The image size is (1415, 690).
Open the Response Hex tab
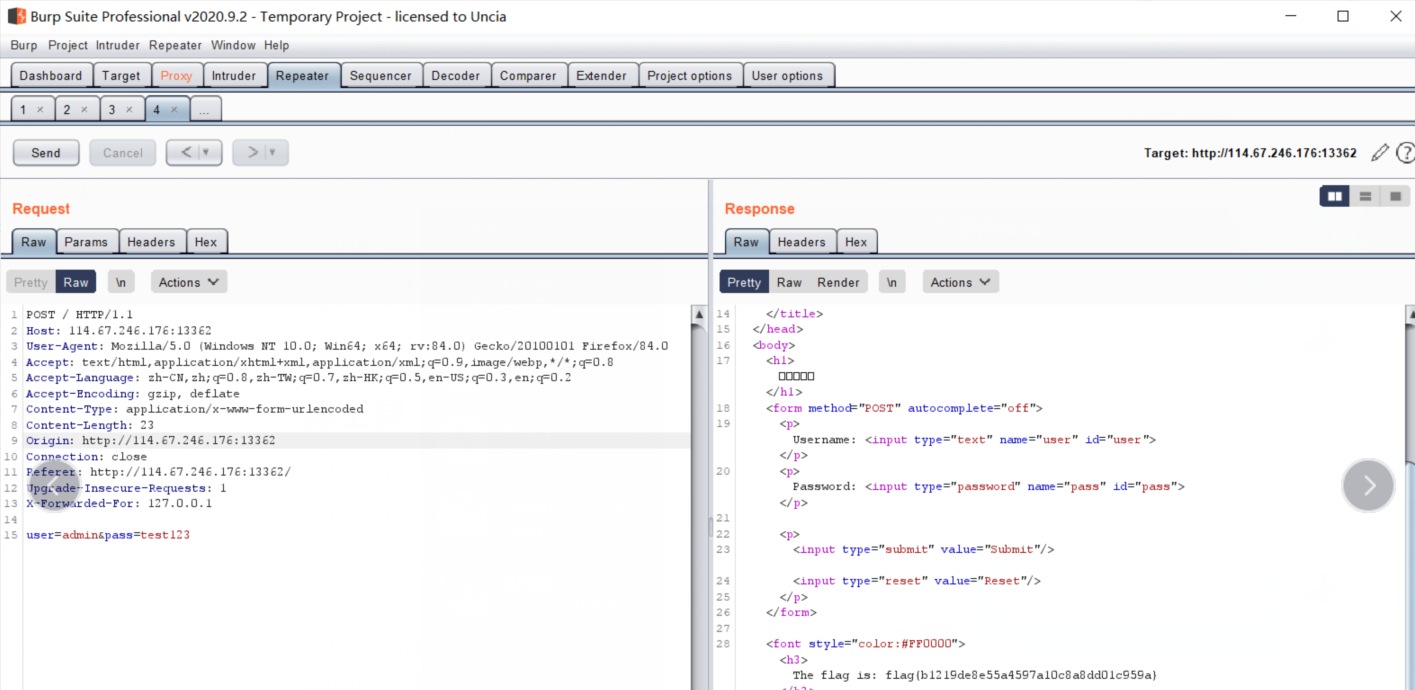coord(857,242)
